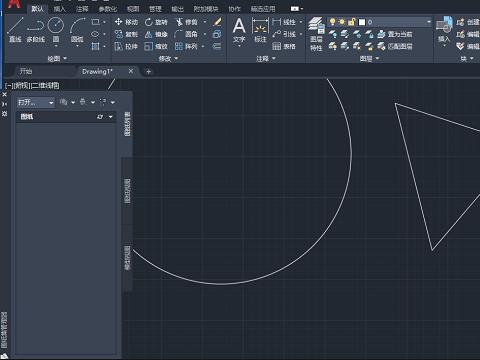Expand the Layers (图层) panel
The image size is (480, 360).
click(369, 59)
